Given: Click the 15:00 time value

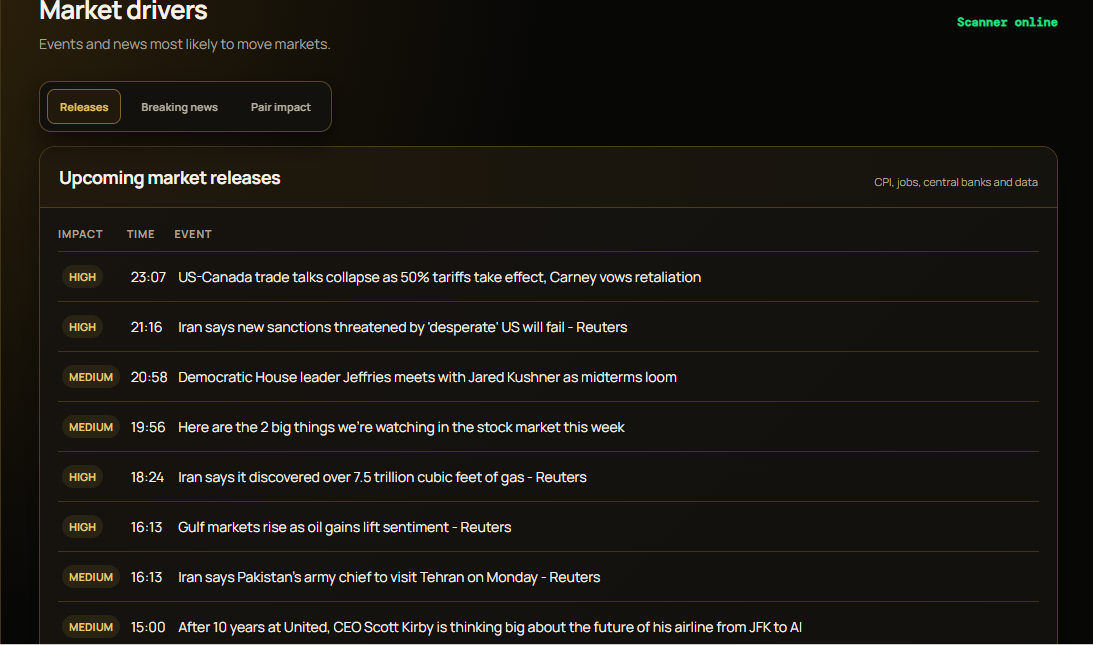Looking at the screenshot, I should pyautogui.click(x=148, y=628).
